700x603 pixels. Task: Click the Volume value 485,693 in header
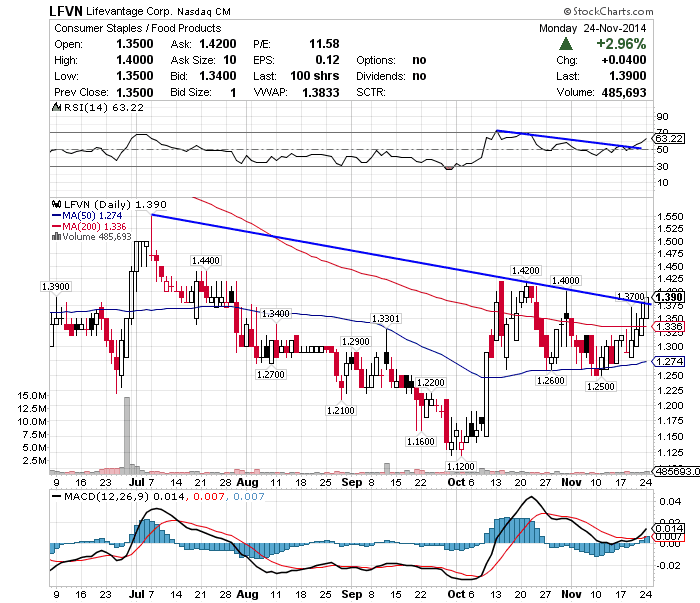tap(624, 92)
